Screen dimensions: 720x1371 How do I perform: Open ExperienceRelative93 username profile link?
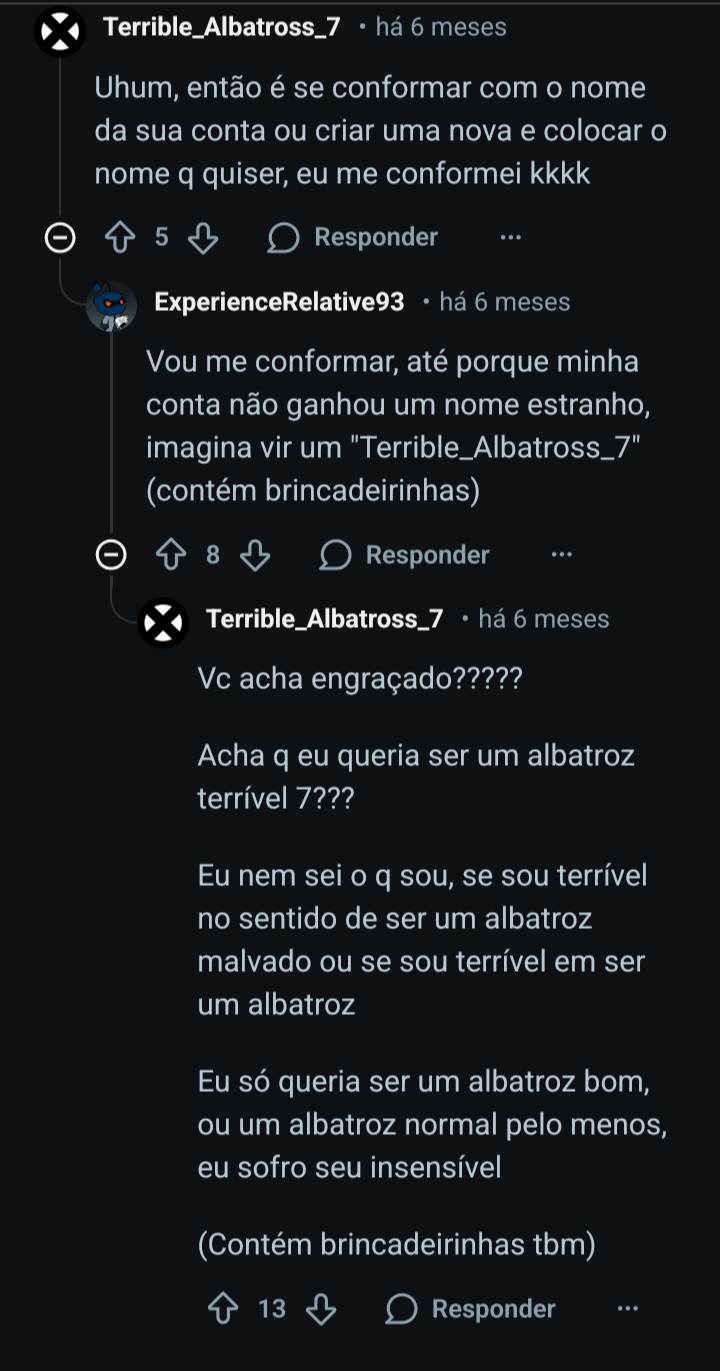(279, 302)
